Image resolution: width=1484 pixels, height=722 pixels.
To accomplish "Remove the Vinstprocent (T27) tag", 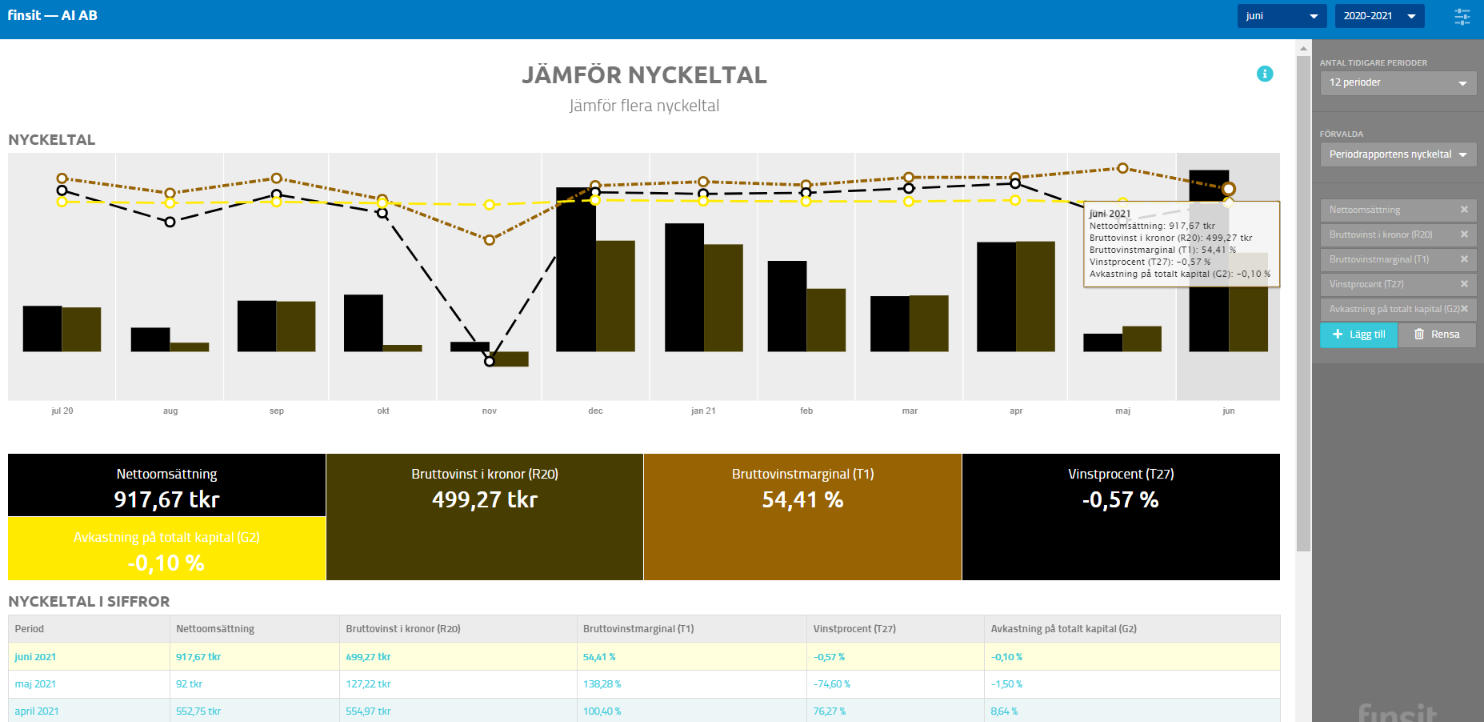I will [x=1464, y=285].
